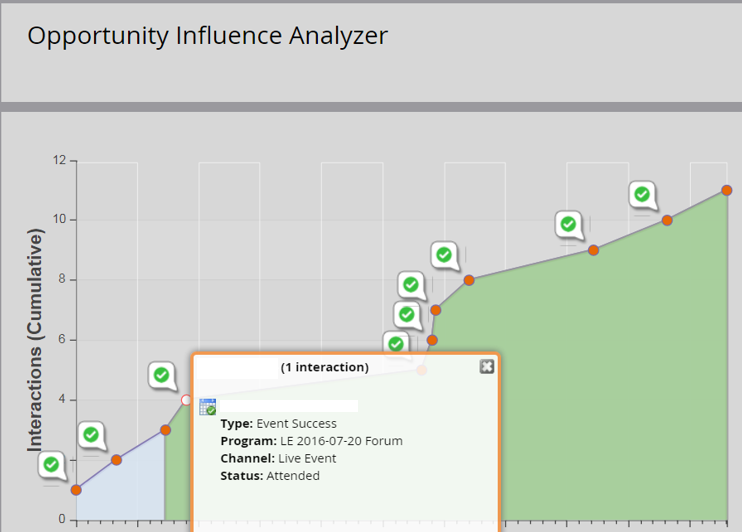Click success bubble above the 9-interaction point

coord(568,224)
